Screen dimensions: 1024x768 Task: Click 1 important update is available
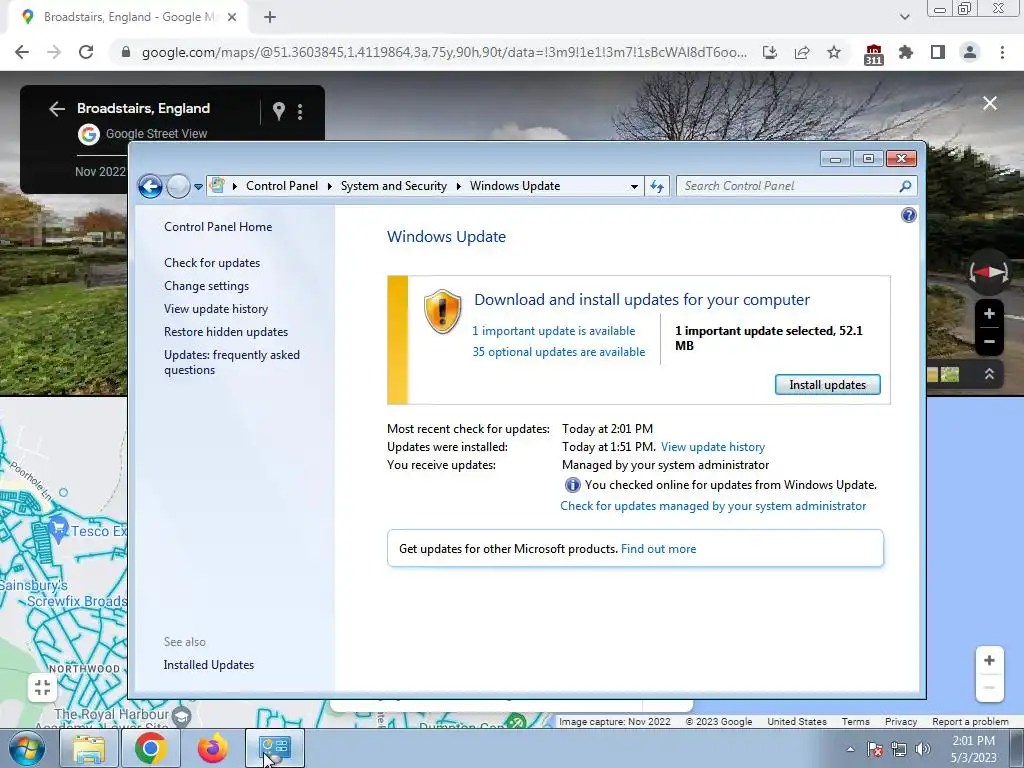[554, 330]
